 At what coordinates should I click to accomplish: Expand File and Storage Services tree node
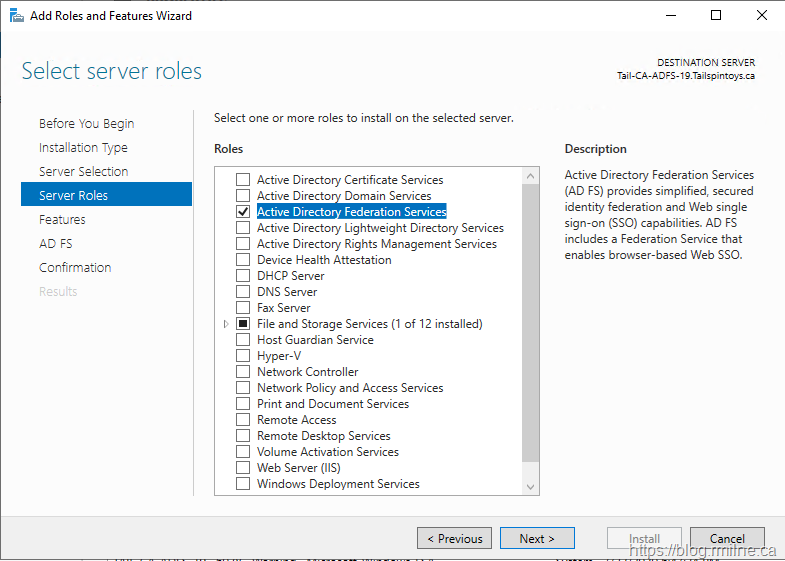pos(226,324)
